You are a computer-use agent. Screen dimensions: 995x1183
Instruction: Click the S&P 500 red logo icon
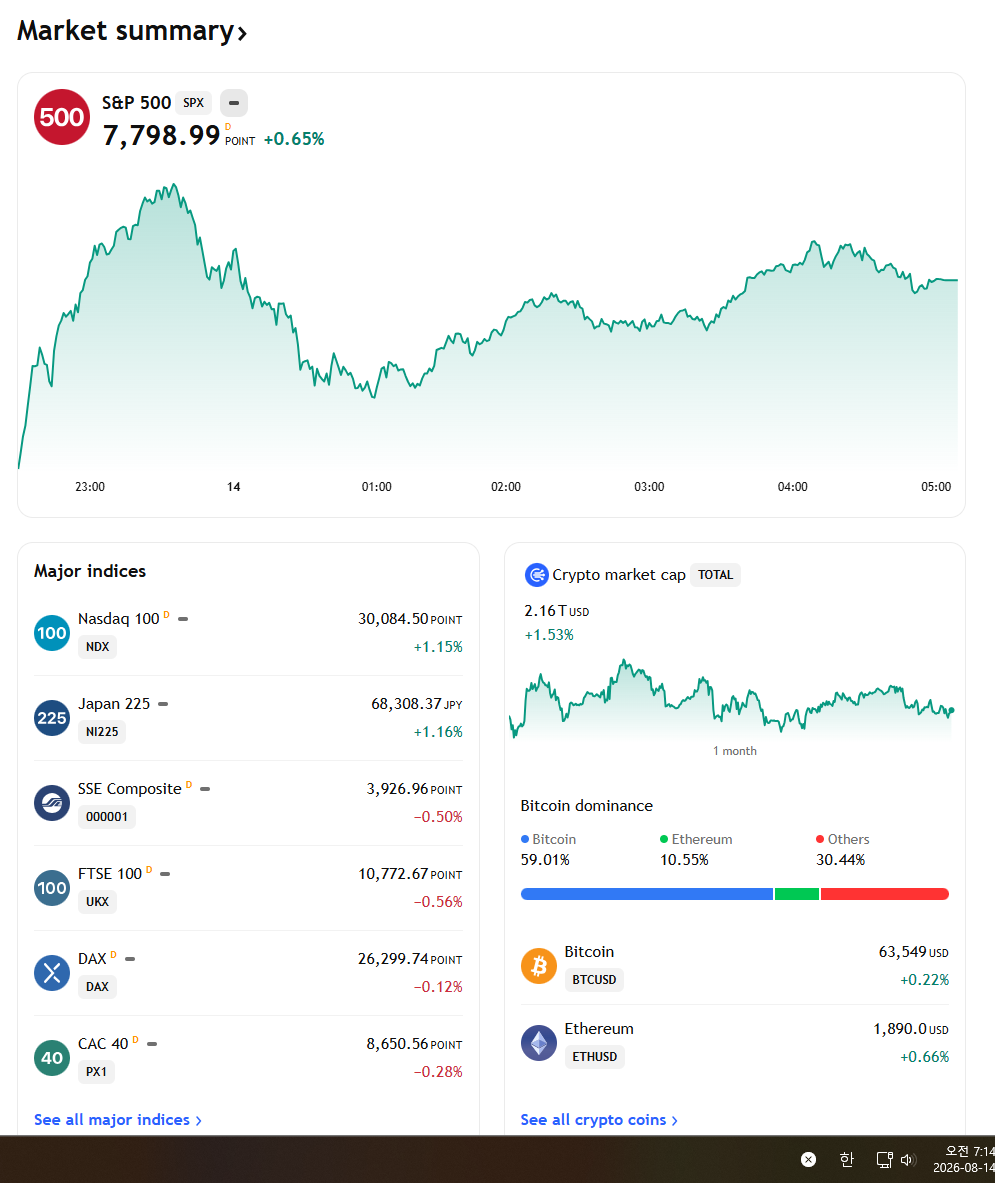coord(62,117)
